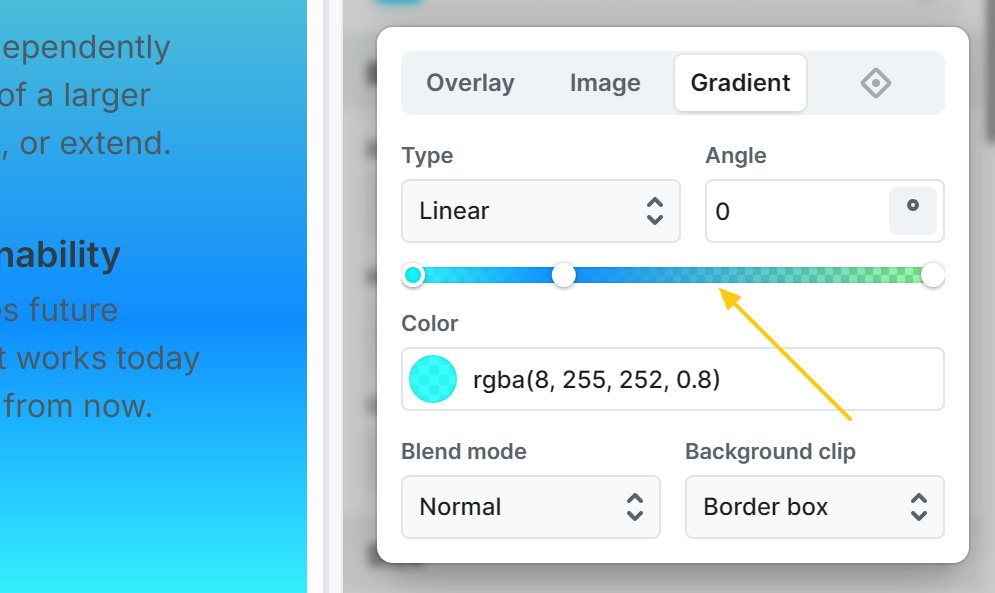The width and height of the screenshot is (995, 593).
Task: Switch to the Overlay tab
Action: tap(470, 83)
